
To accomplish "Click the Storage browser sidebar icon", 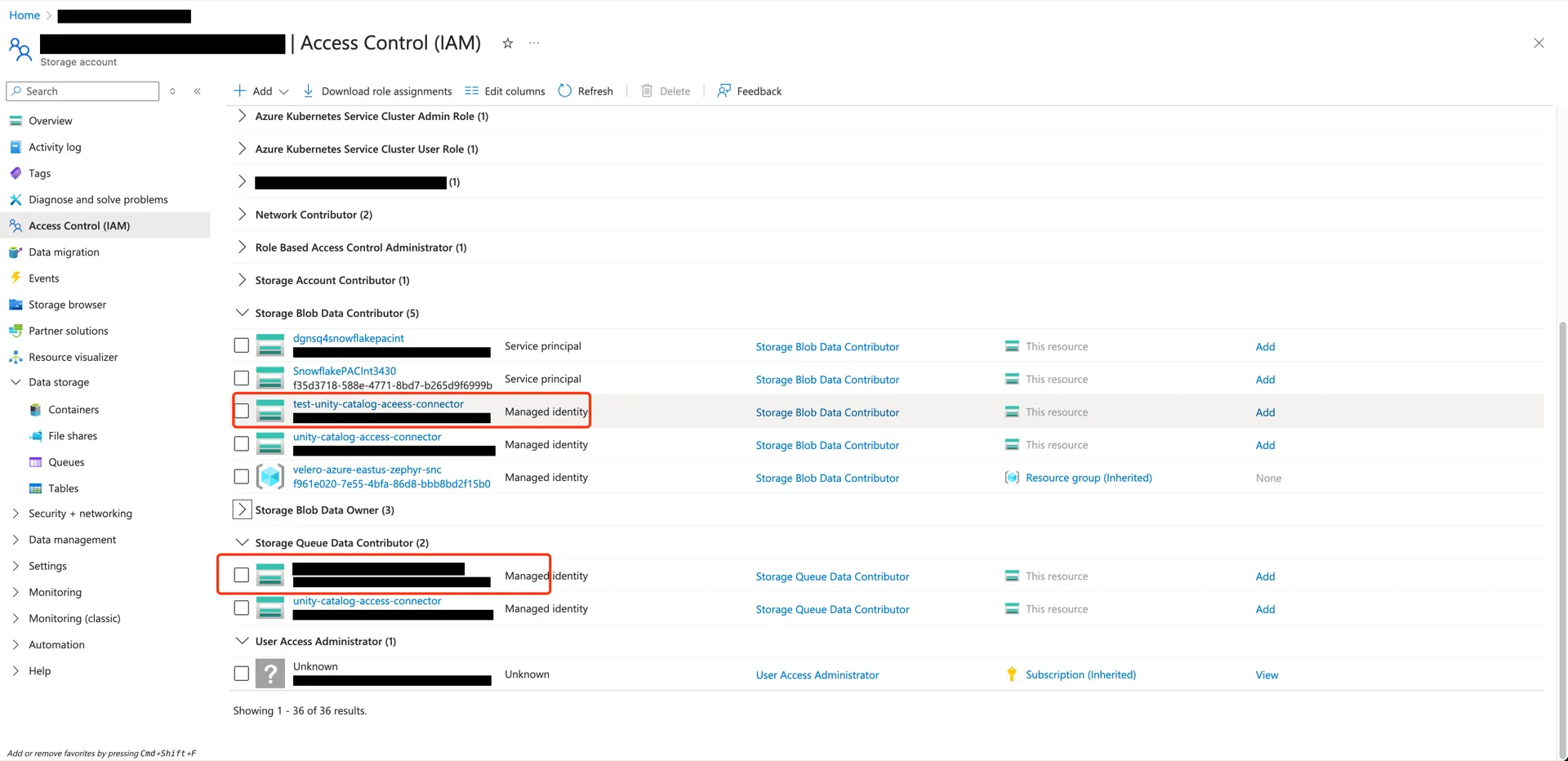I will pos(16,305).
